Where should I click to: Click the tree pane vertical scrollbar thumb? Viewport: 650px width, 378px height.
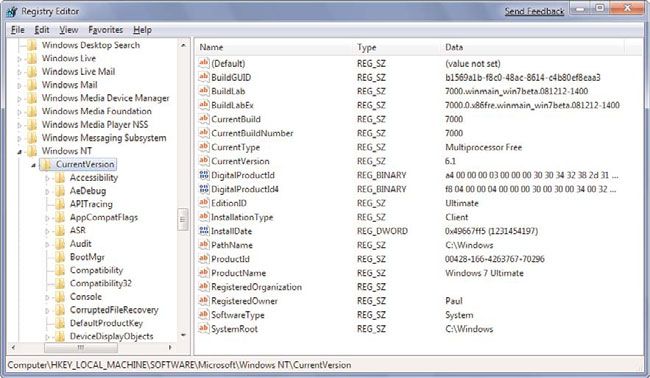(183, 220)
